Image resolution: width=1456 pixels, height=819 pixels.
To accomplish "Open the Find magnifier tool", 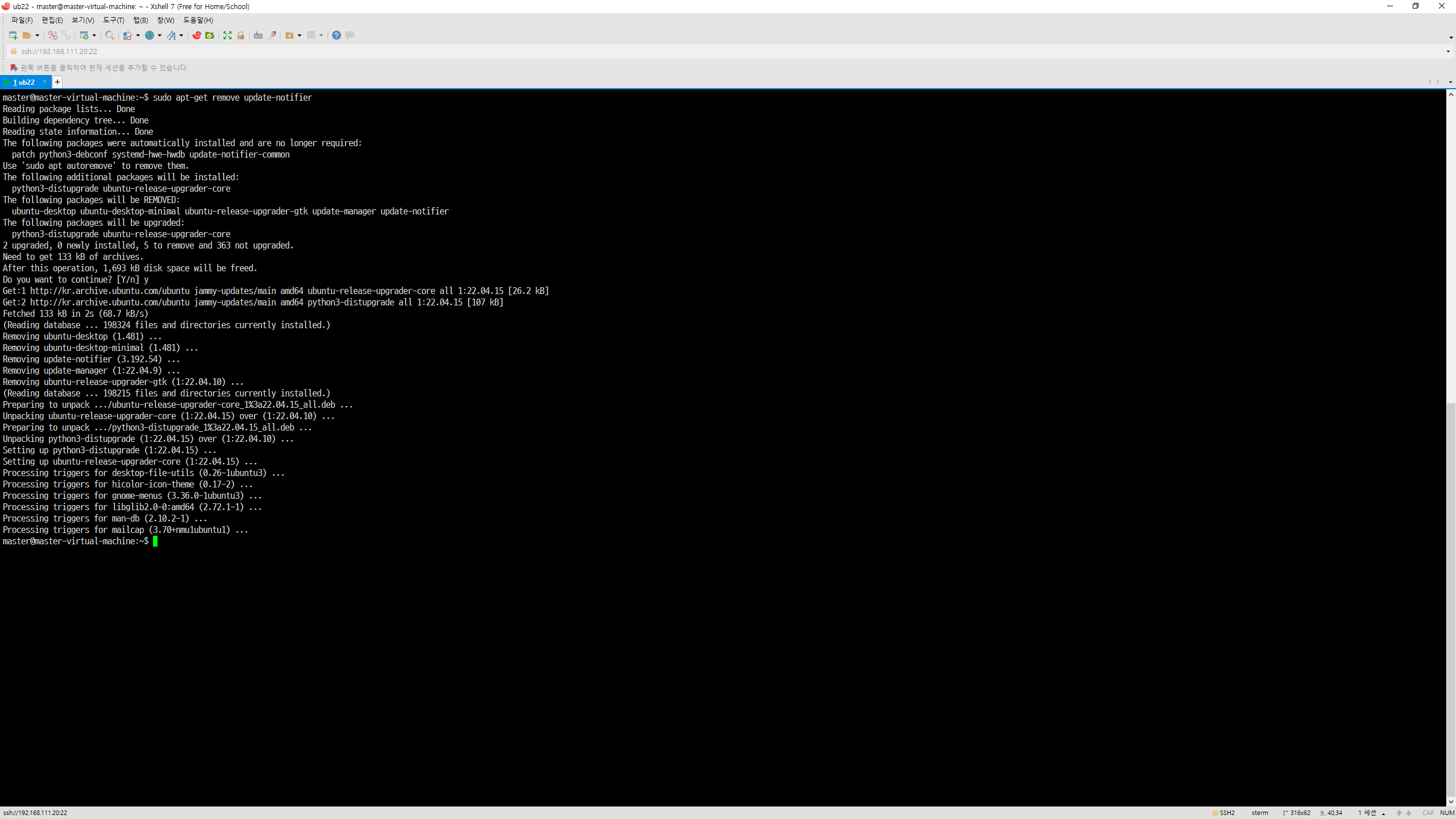I will [110, 35].
